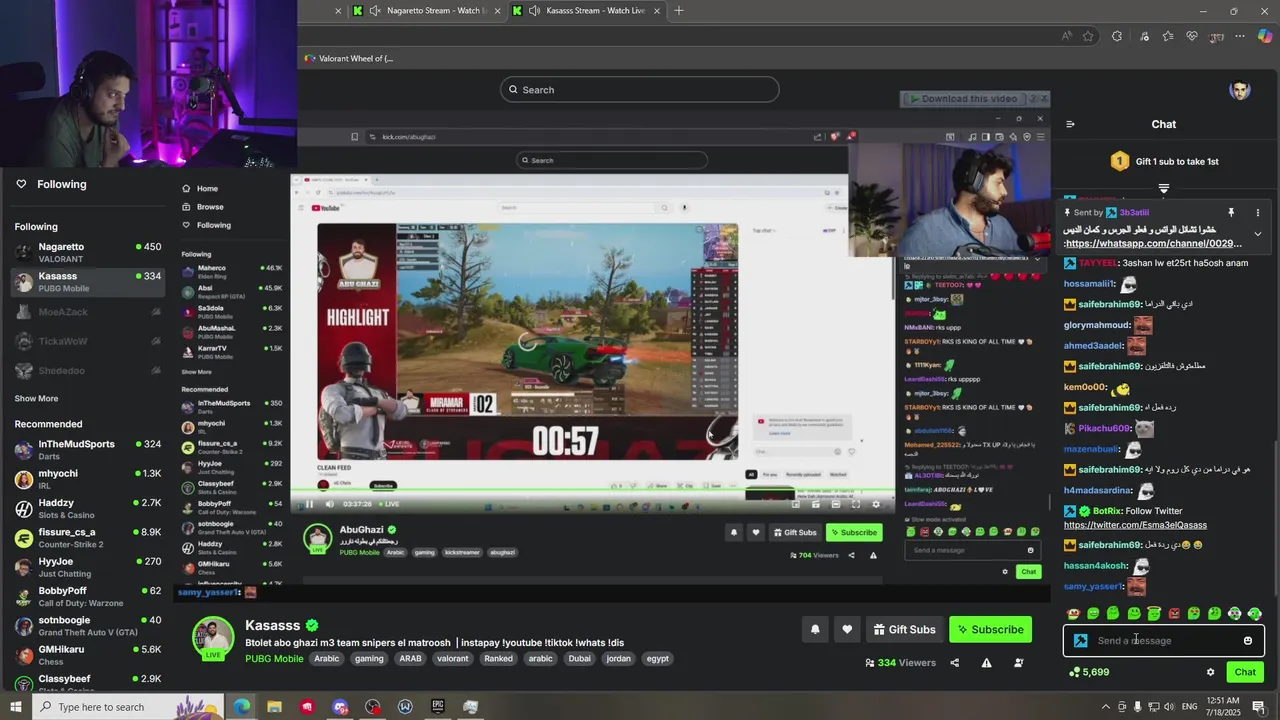The width and height of the screenshot is (1280, 720).
Task: Click the PUBG Mobile category link
Action: point(274,659)
